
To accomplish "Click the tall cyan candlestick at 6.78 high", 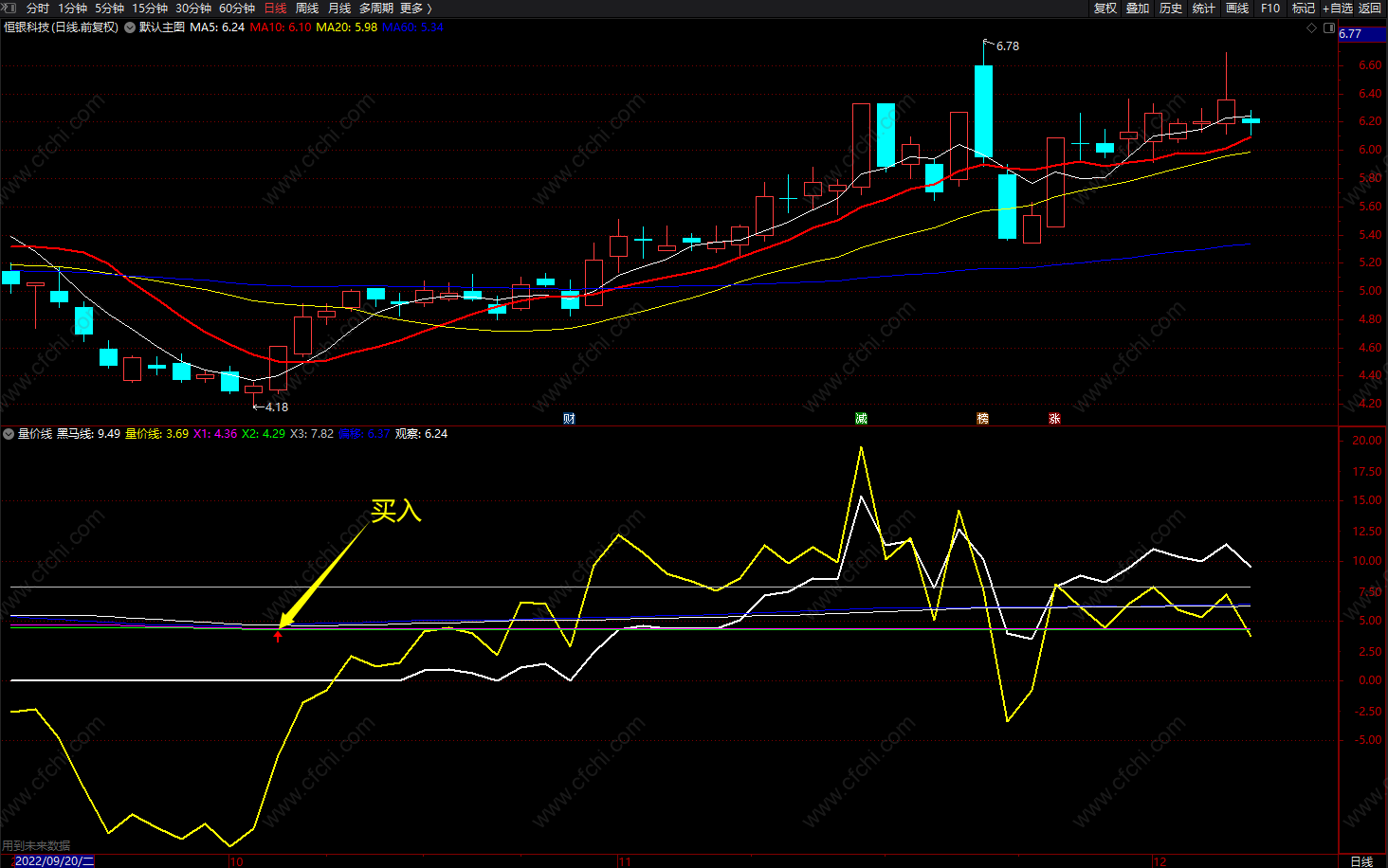I will point(983,111).
